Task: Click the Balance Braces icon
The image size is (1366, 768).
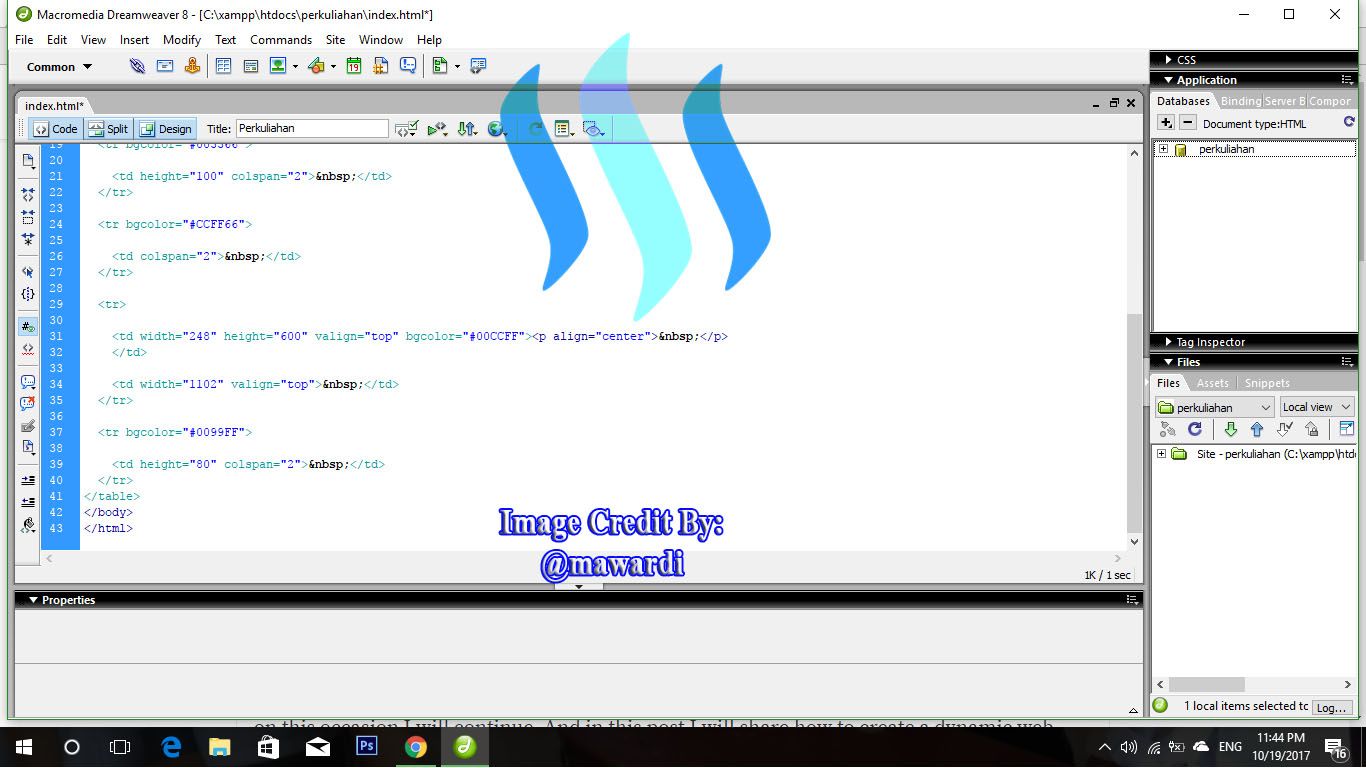Action: click(28, 294)
